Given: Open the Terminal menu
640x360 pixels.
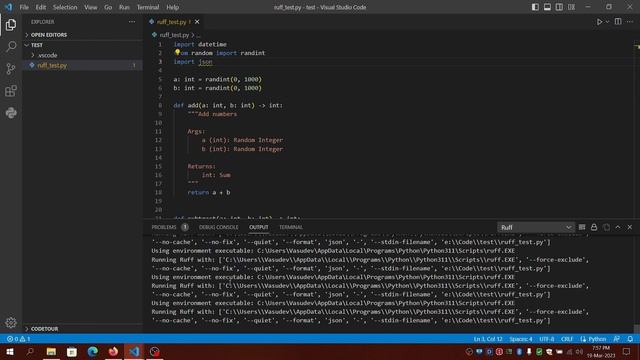Looking at the screenshot, I should tap(148, 7).
